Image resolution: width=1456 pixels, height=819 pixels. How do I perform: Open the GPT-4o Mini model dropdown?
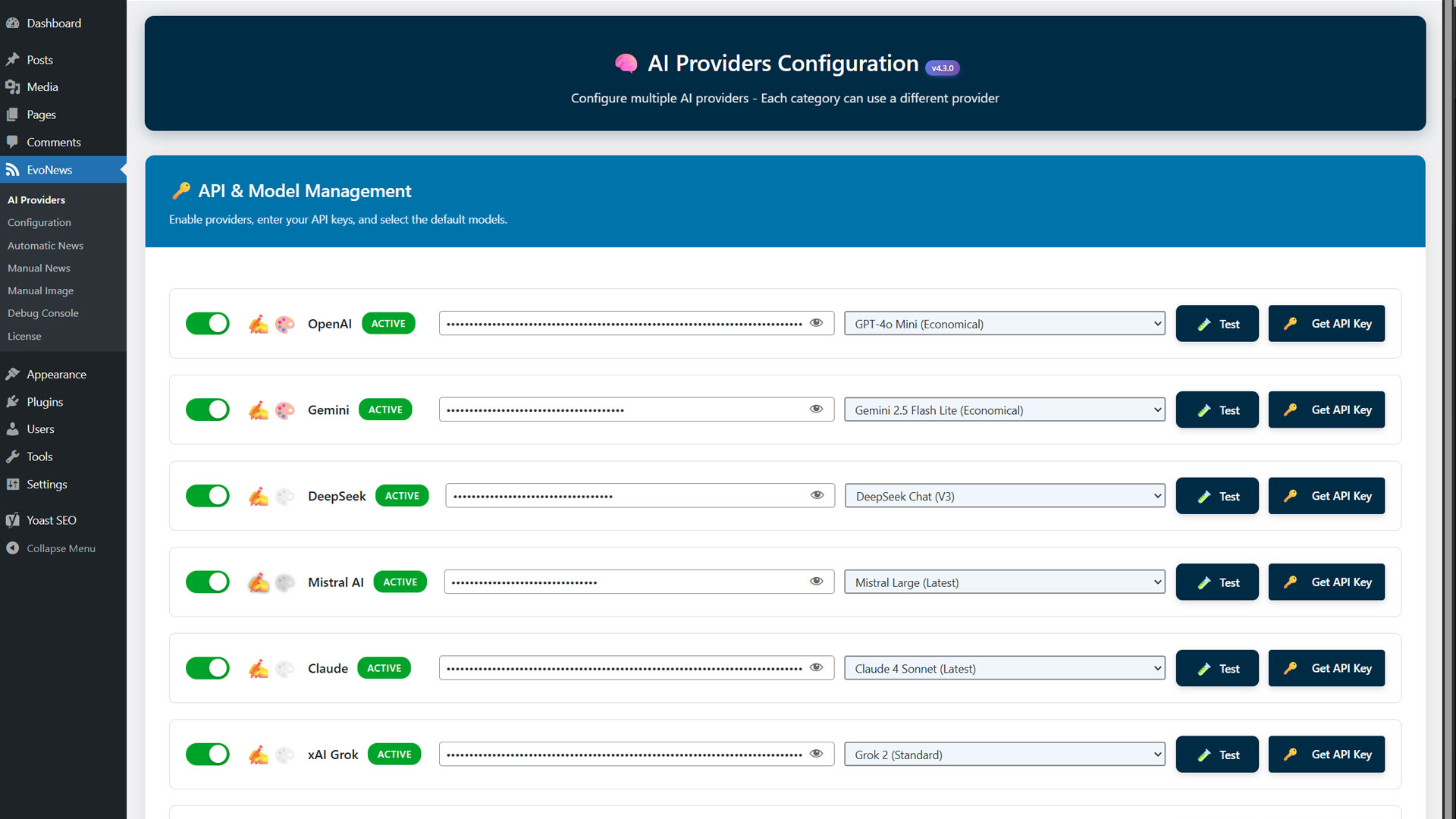coord(1004,324)
